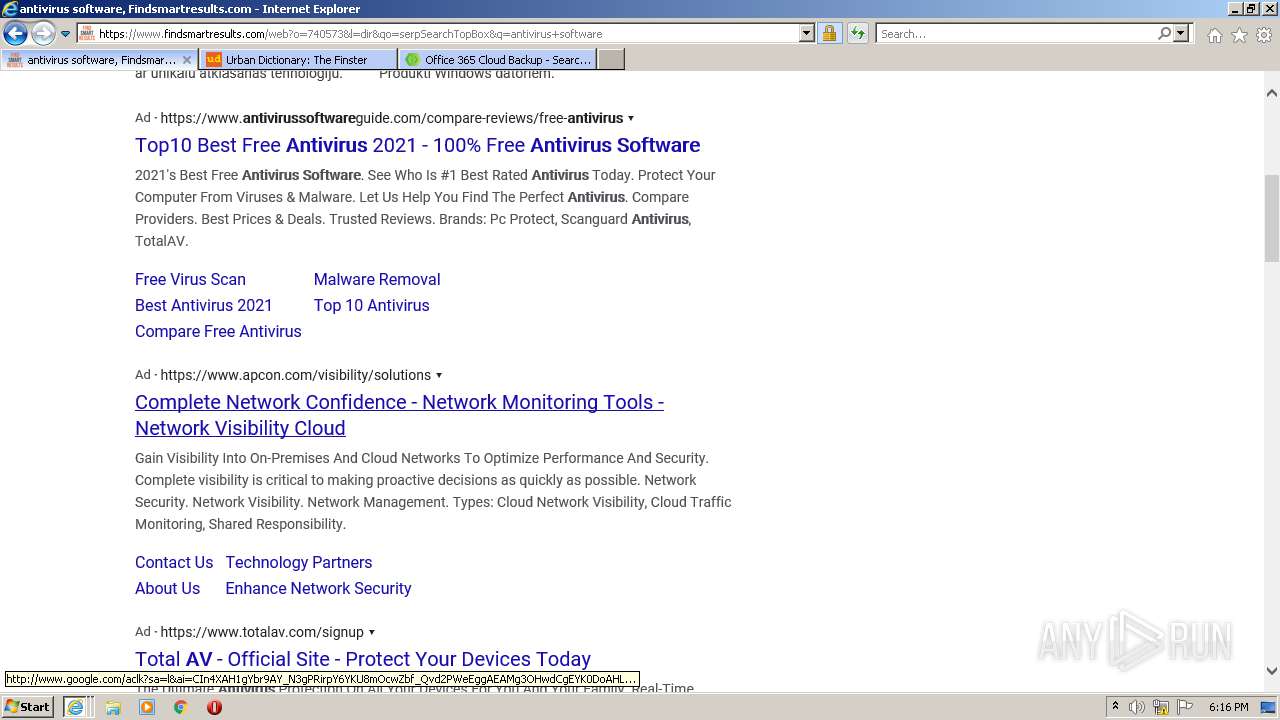The width and height of the screenshot is (1280, 720).
Task: Switch to Urban Dictionary: The Finster tab
Action: click(x=297, y=59)
